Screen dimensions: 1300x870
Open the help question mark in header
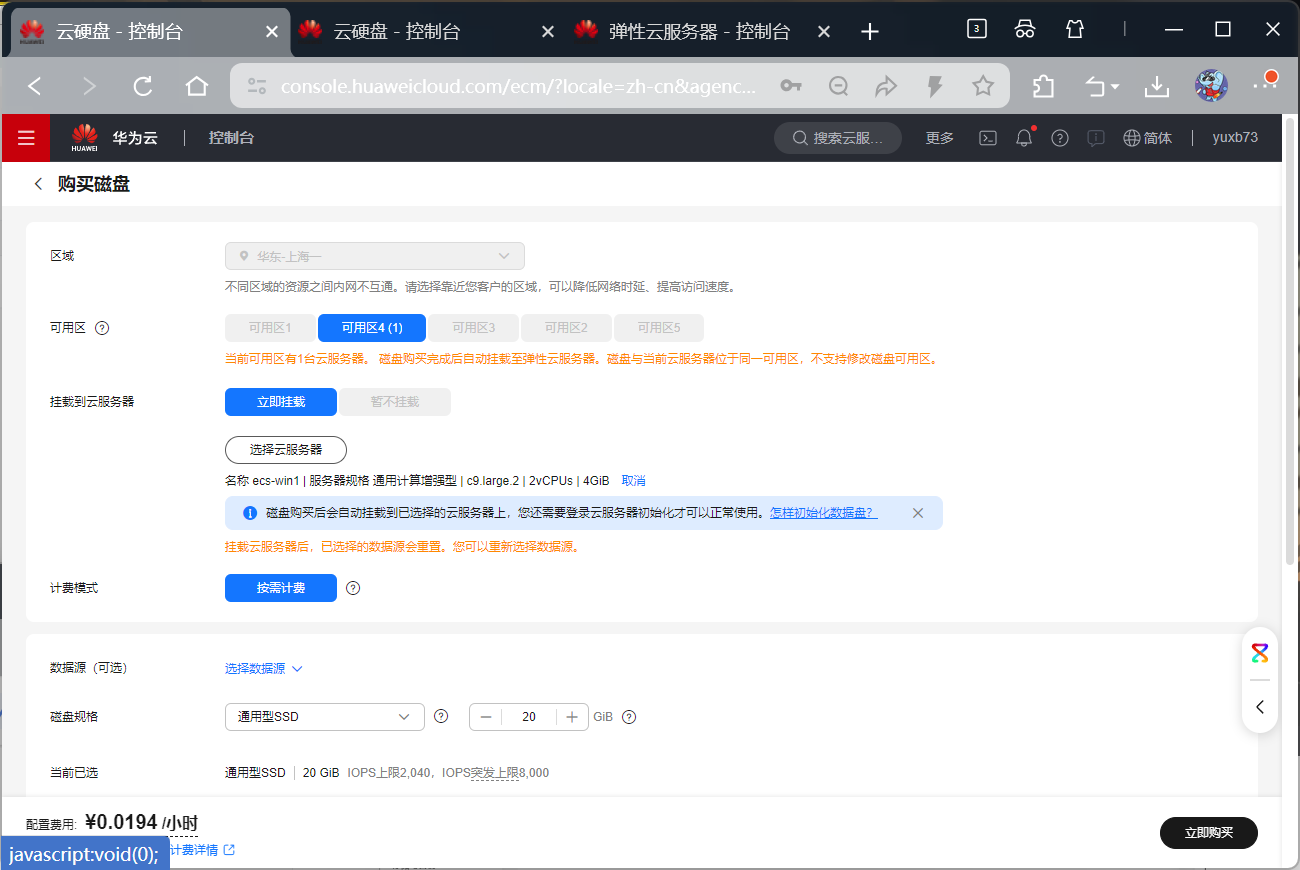click(x=1060, y=138)
